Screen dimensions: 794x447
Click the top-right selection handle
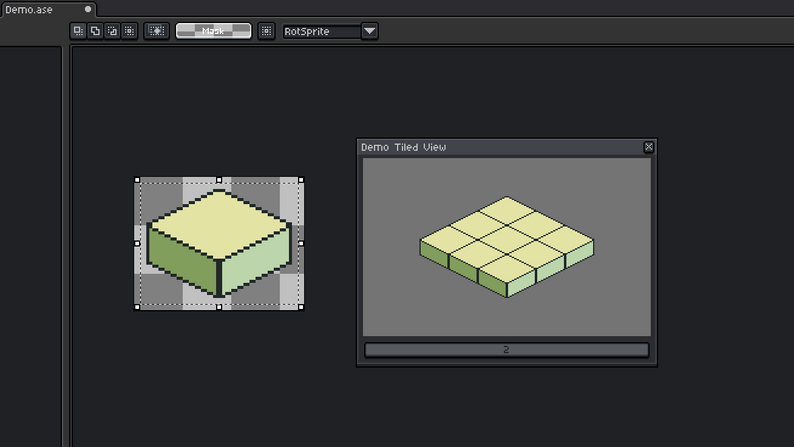click(301, 180)
